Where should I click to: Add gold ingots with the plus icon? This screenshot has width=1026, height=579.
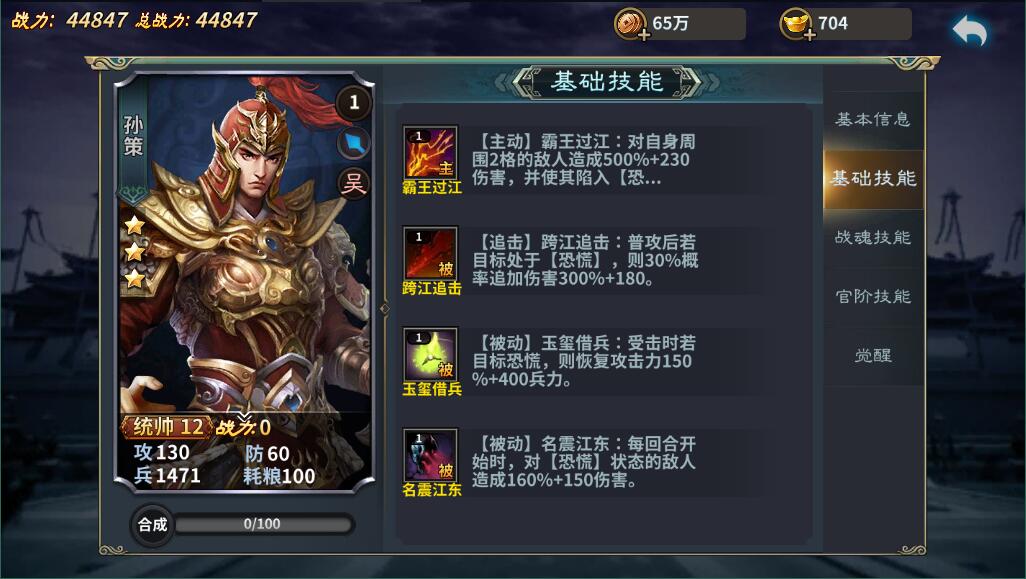point(809,35)
